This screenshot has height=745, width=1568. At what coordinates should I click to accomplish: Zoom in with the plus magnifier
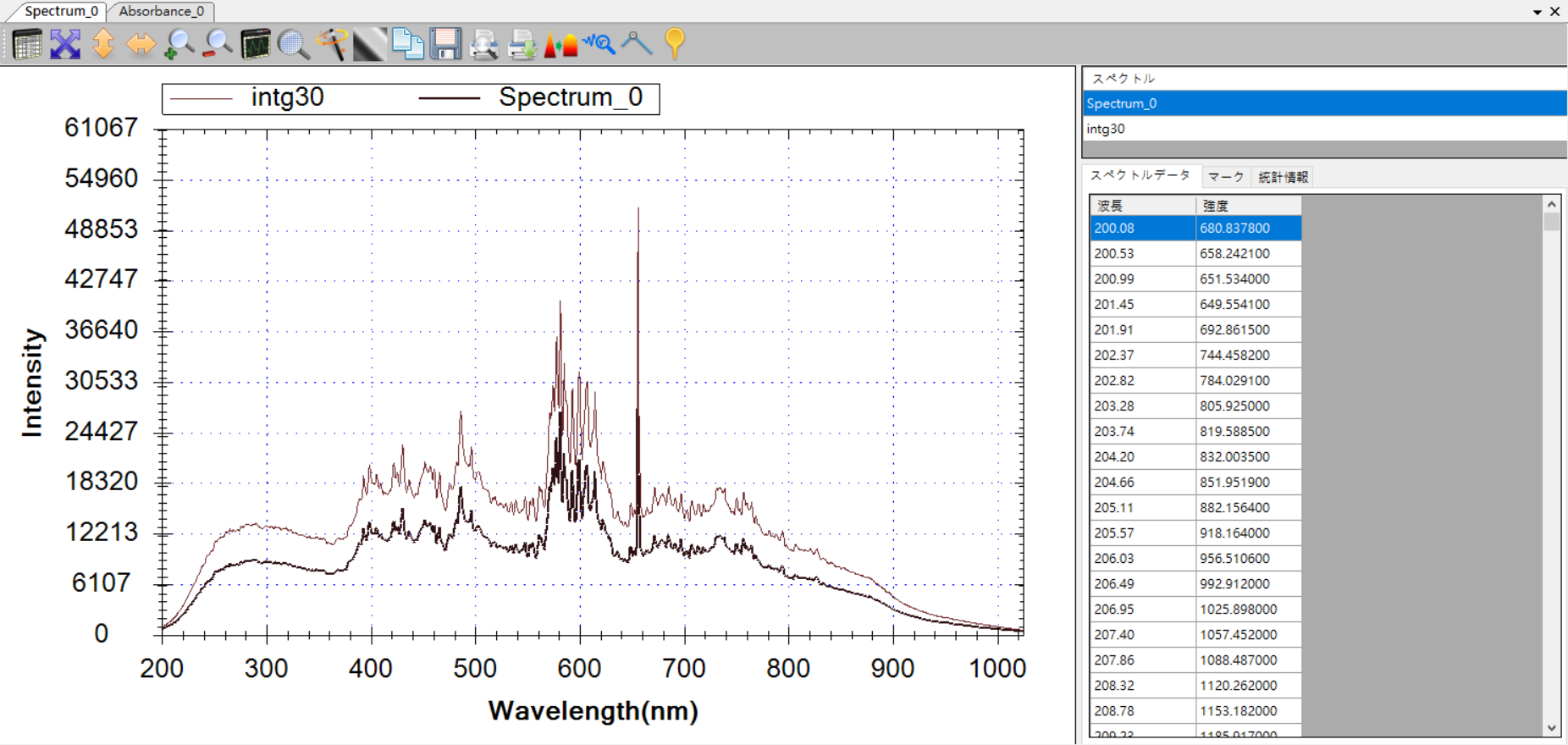point(179,44)
